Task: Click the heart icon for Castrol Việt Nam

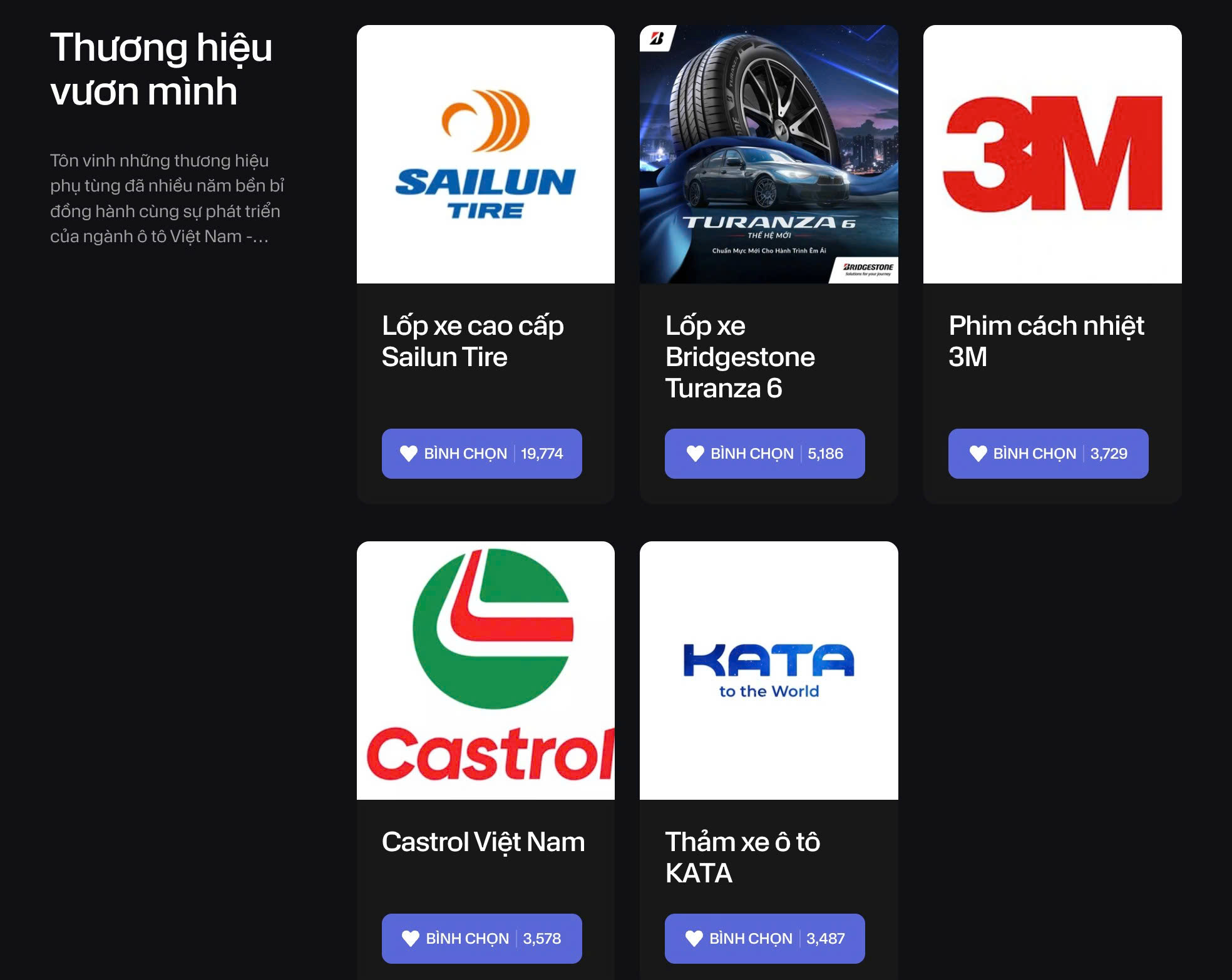Action: [411, 939]
